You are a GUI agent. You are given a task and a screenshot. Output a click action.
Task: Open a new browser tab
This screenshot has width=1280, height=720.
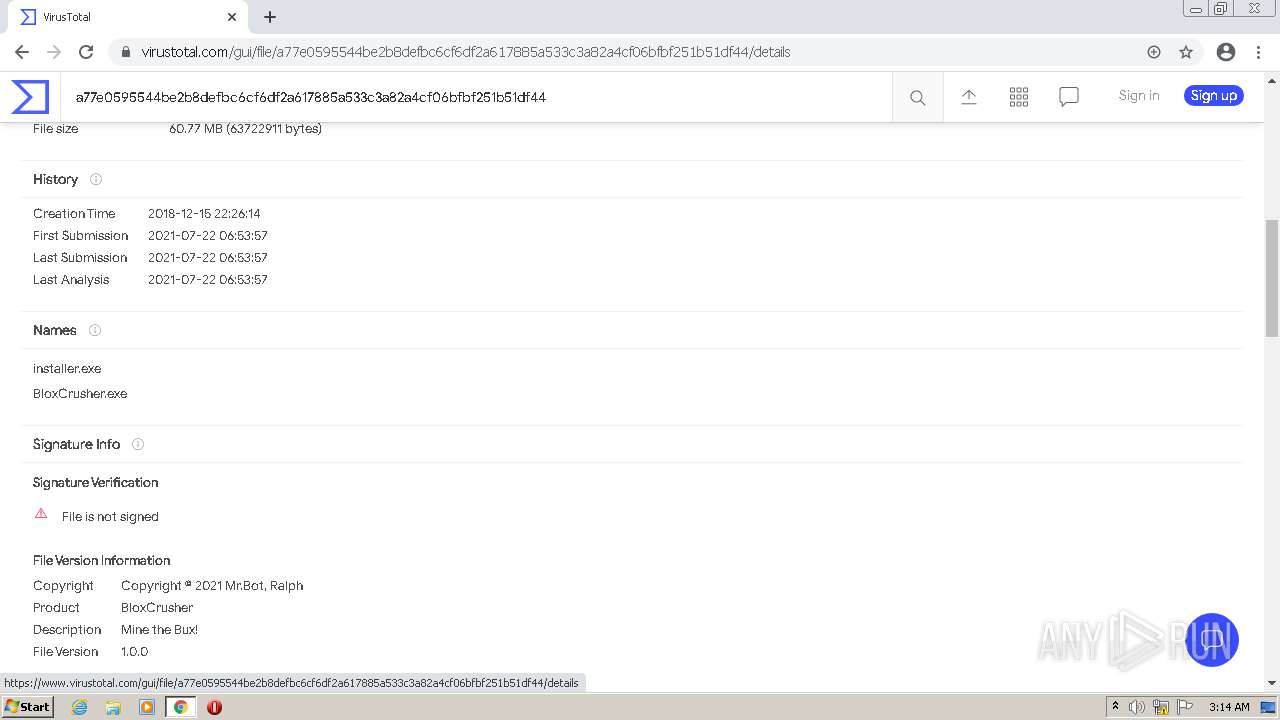tap(270, 17)
